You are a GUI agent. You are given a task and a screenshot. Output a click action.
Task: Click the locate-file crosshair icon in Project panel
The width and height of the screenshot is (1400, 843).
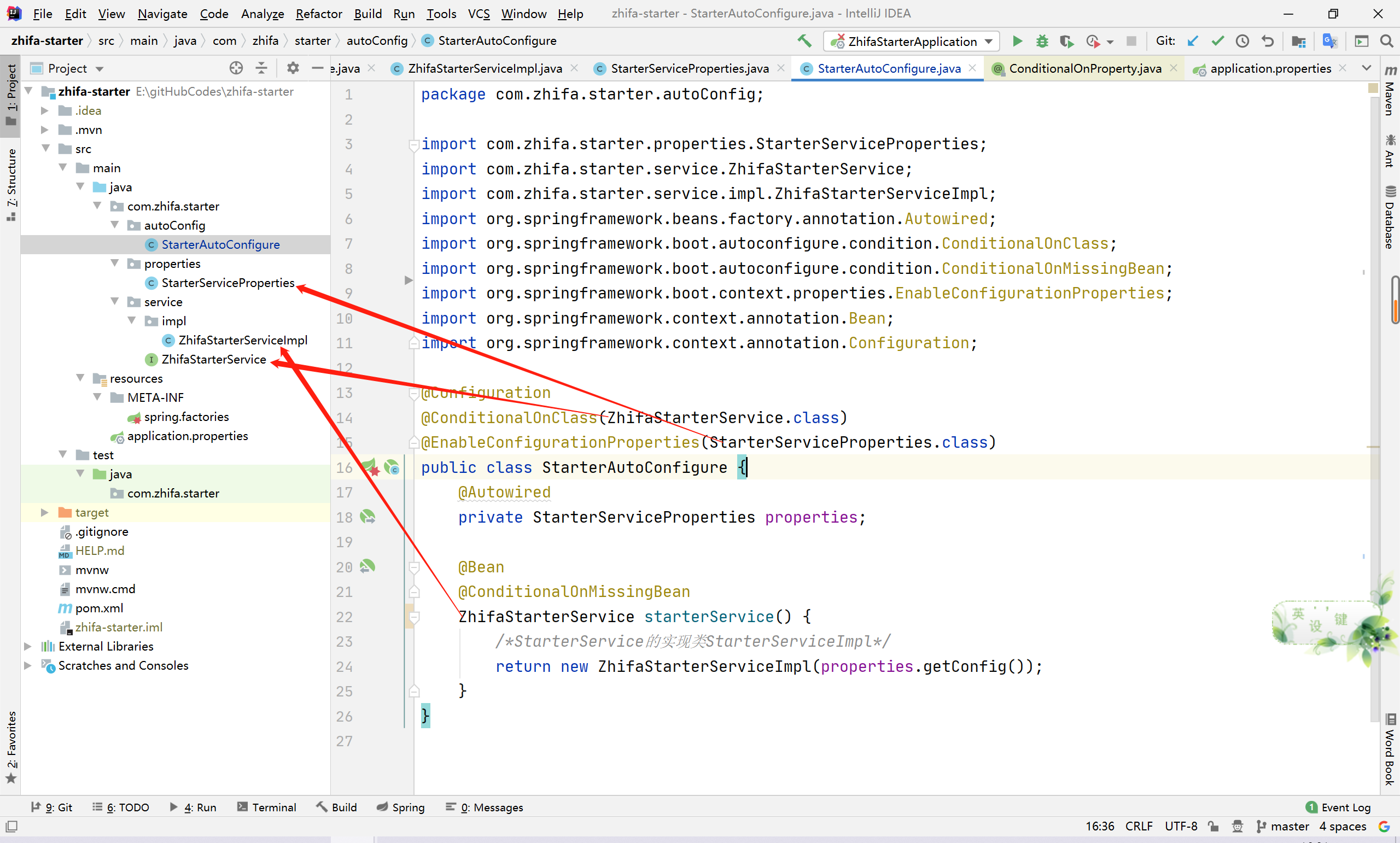(236, 68)
